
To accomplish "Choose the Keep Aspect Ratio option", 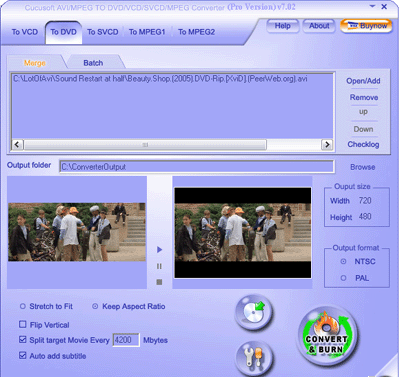I will coord(95,306).
